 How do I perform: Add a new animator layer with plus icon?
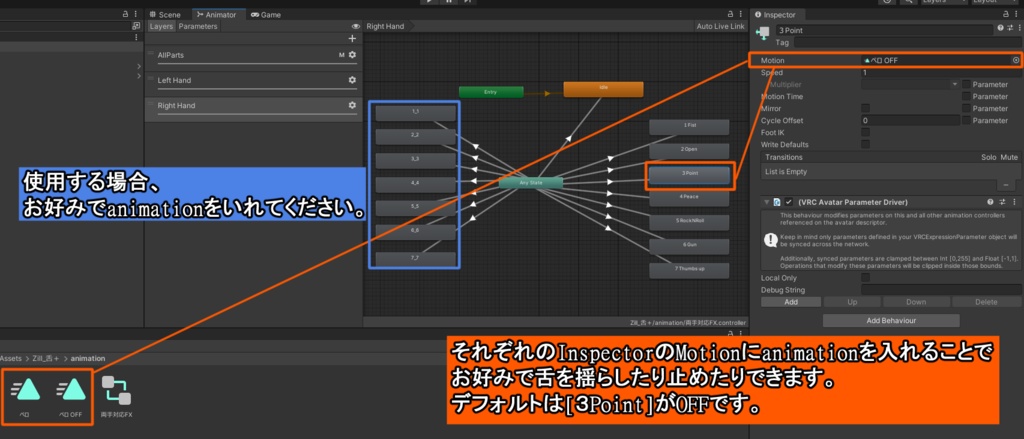point(352,39)
